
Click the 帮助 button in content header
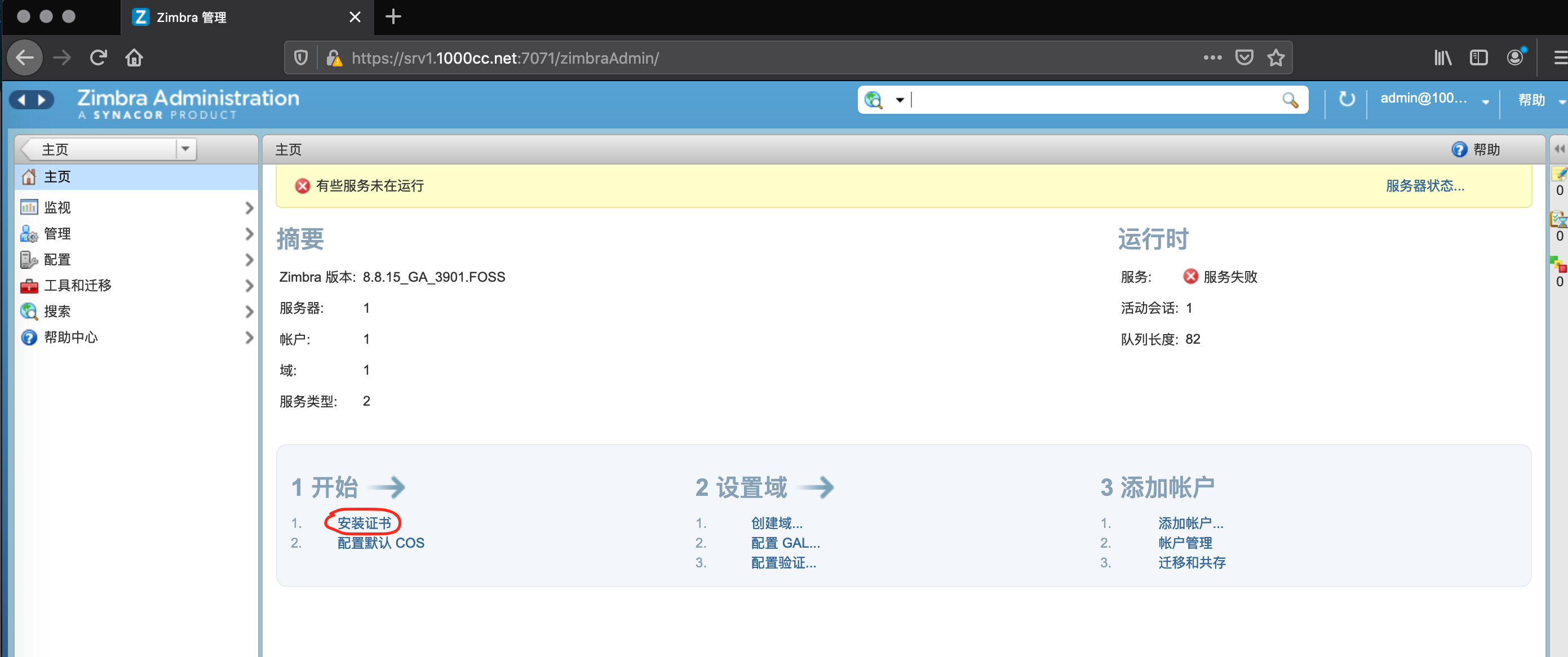click(1476, 150)
